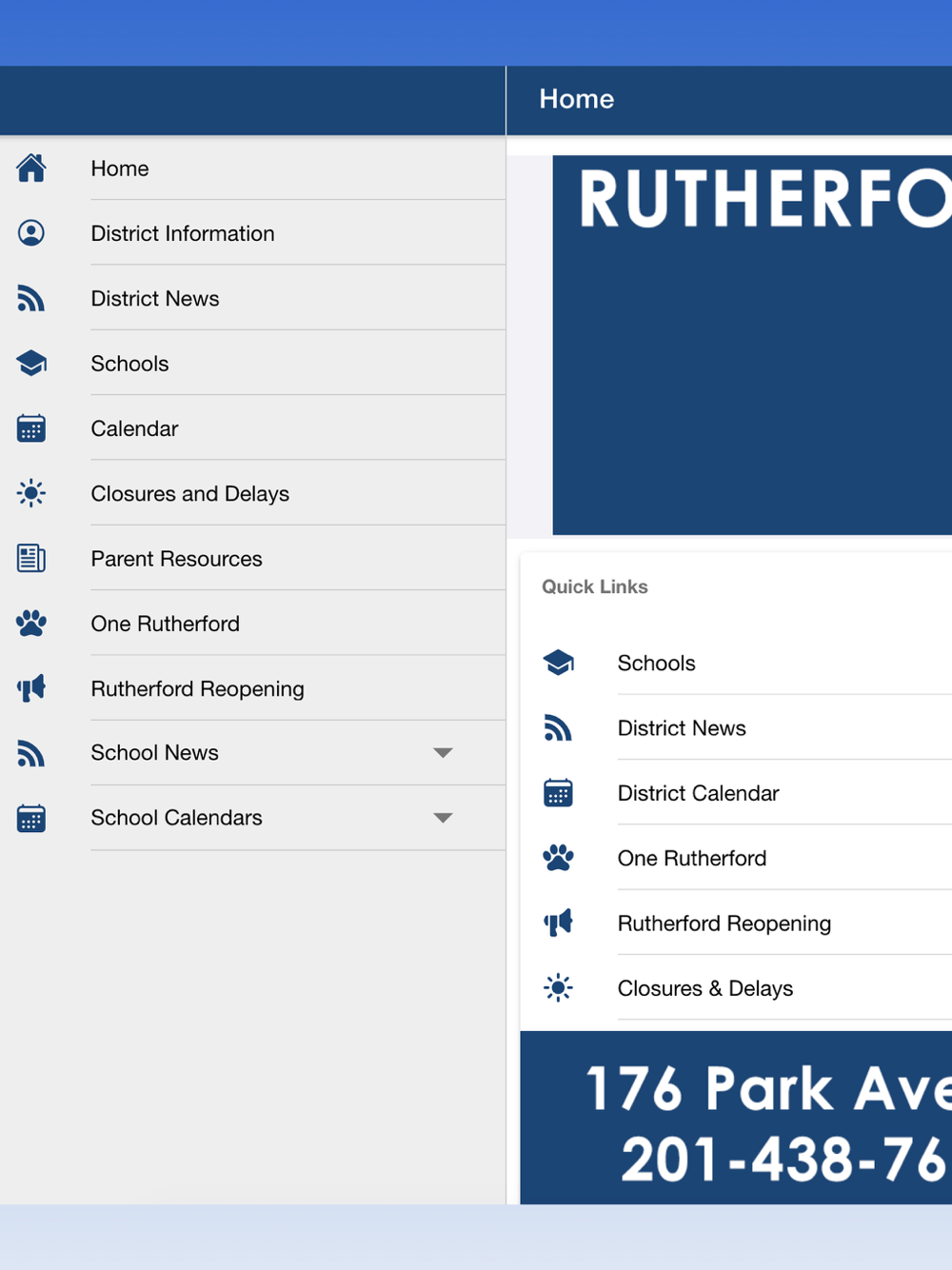Tap the Home title in header bar
The width and height of the screenshot is (952, 1270).
click(x=577, y=99)
